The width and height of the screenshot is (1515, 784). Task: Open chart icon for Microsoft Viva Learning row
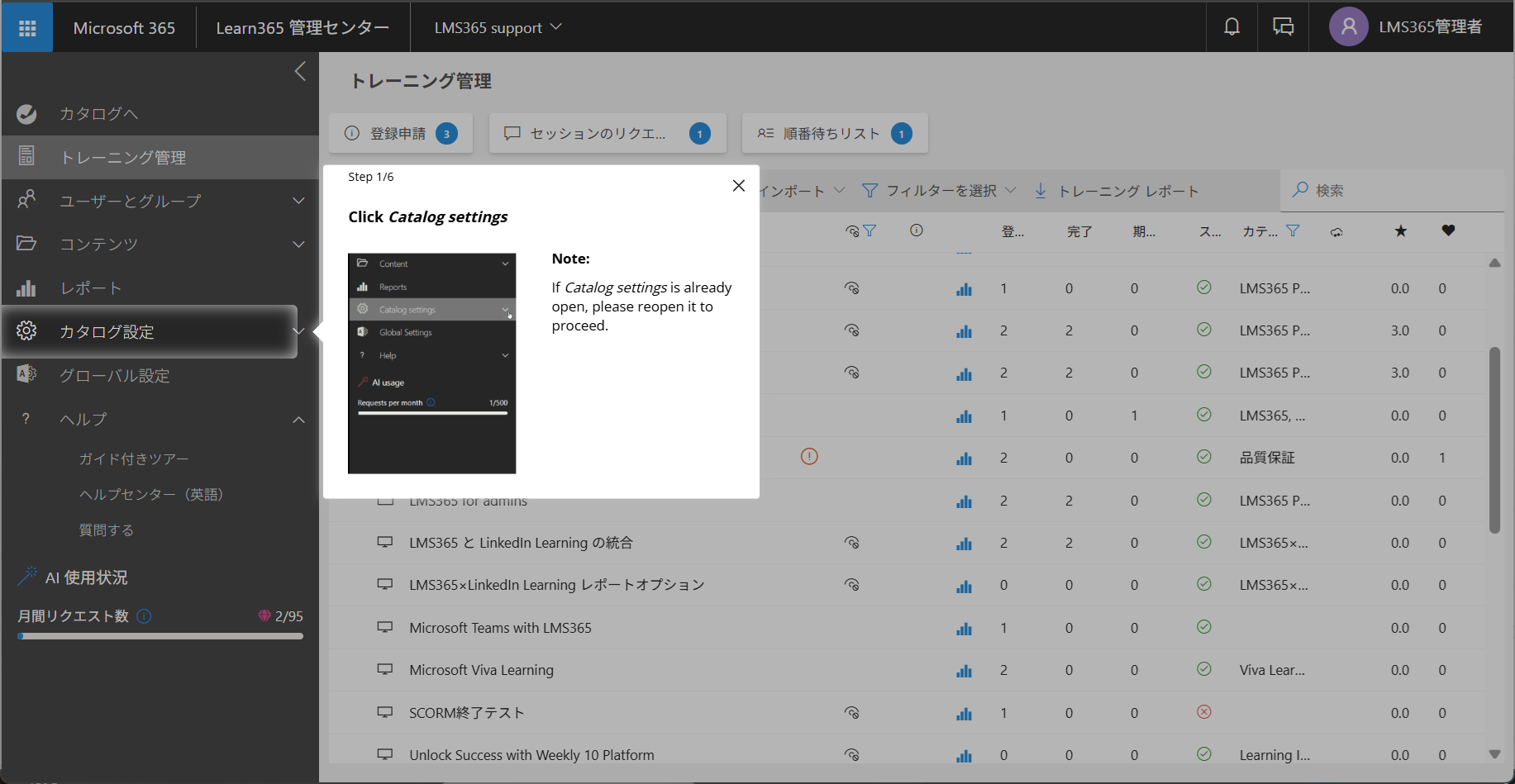point(964,671)
